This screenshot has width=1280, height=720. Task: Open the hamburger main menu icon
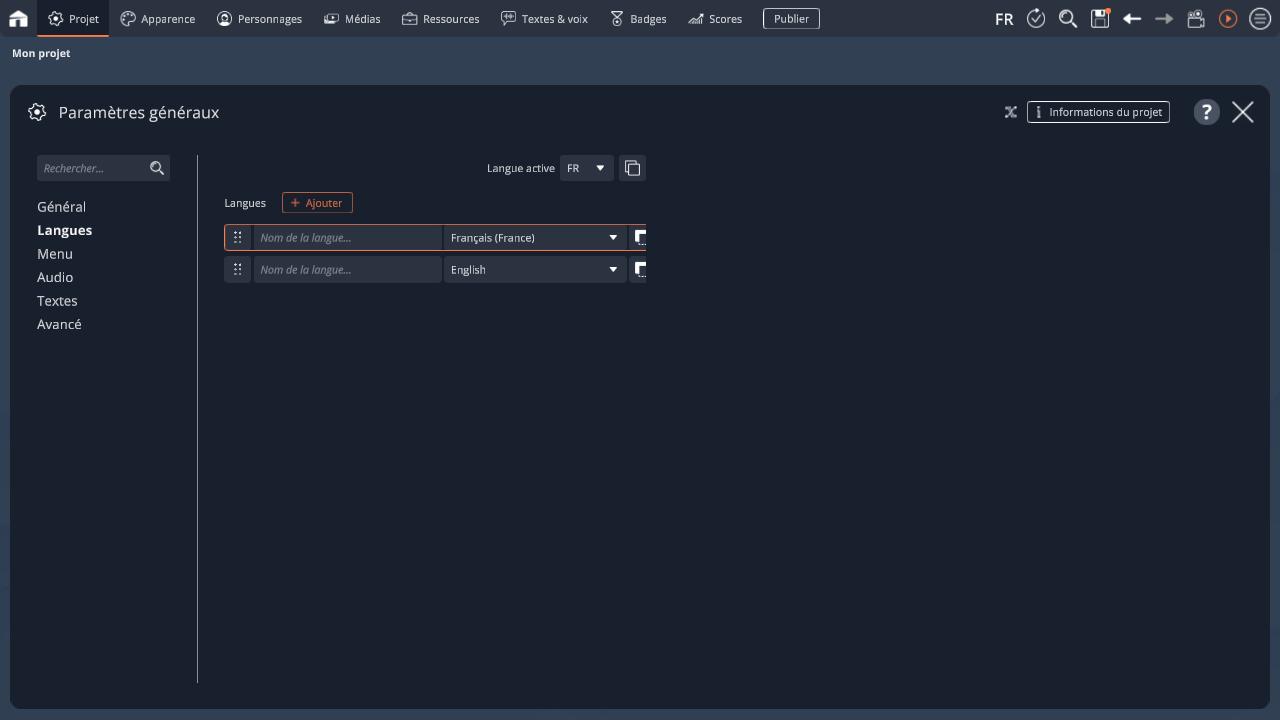1260,18
